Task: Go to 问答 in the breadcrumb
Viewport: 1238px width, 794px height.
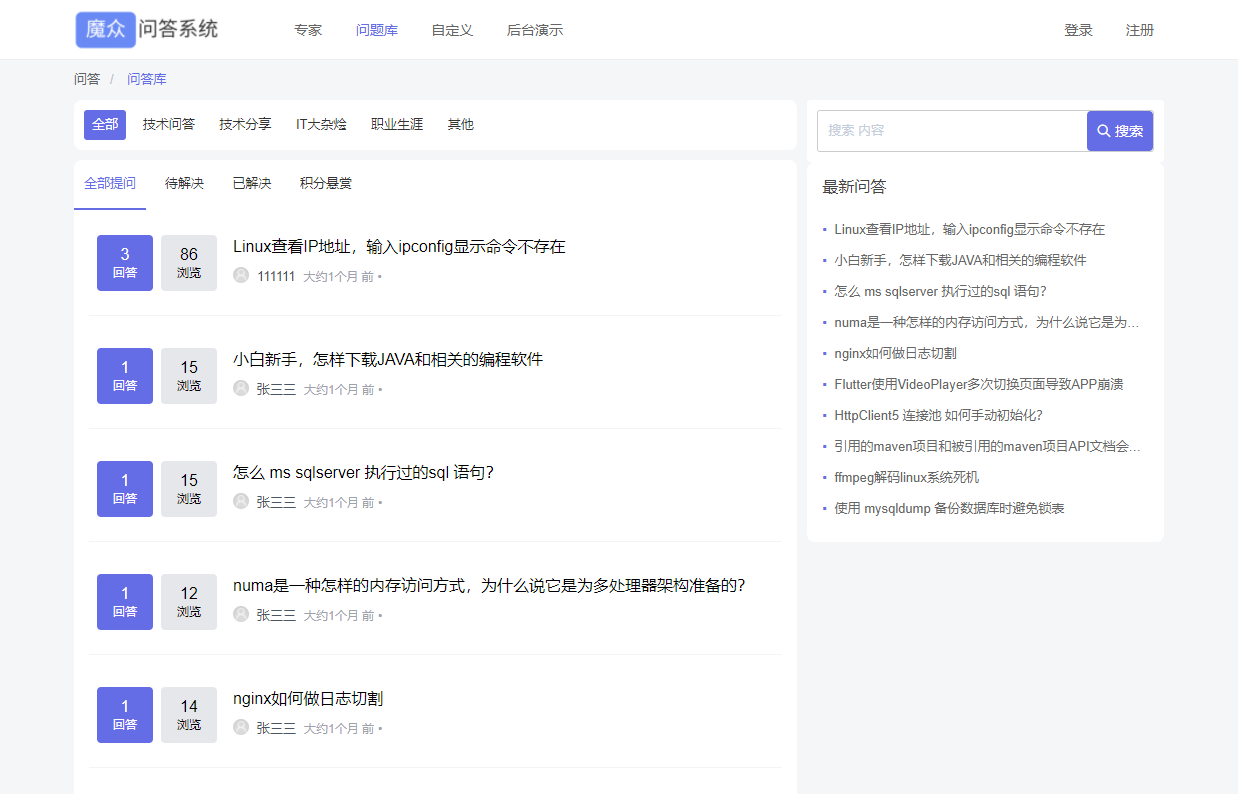Action: tap(87, 79)
